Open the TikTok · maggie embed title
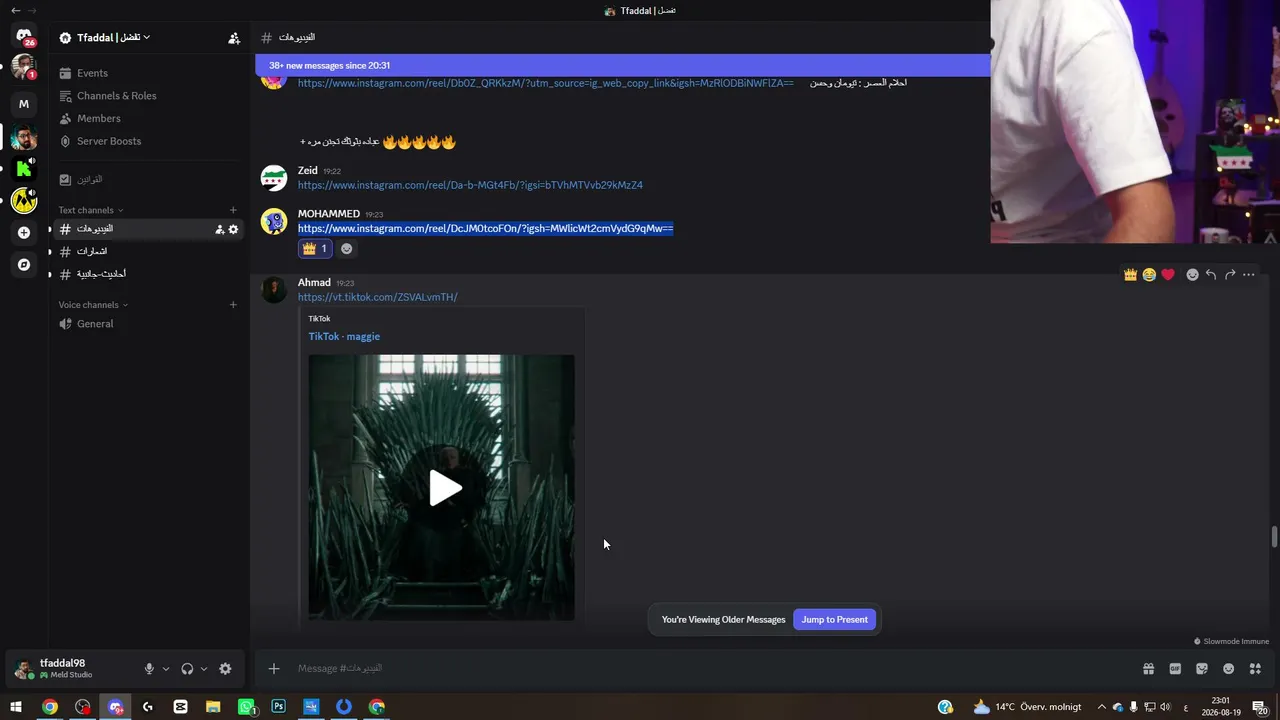Image resolution: width=1280 pixels, height=720 pixels. (x=344, y=337)
